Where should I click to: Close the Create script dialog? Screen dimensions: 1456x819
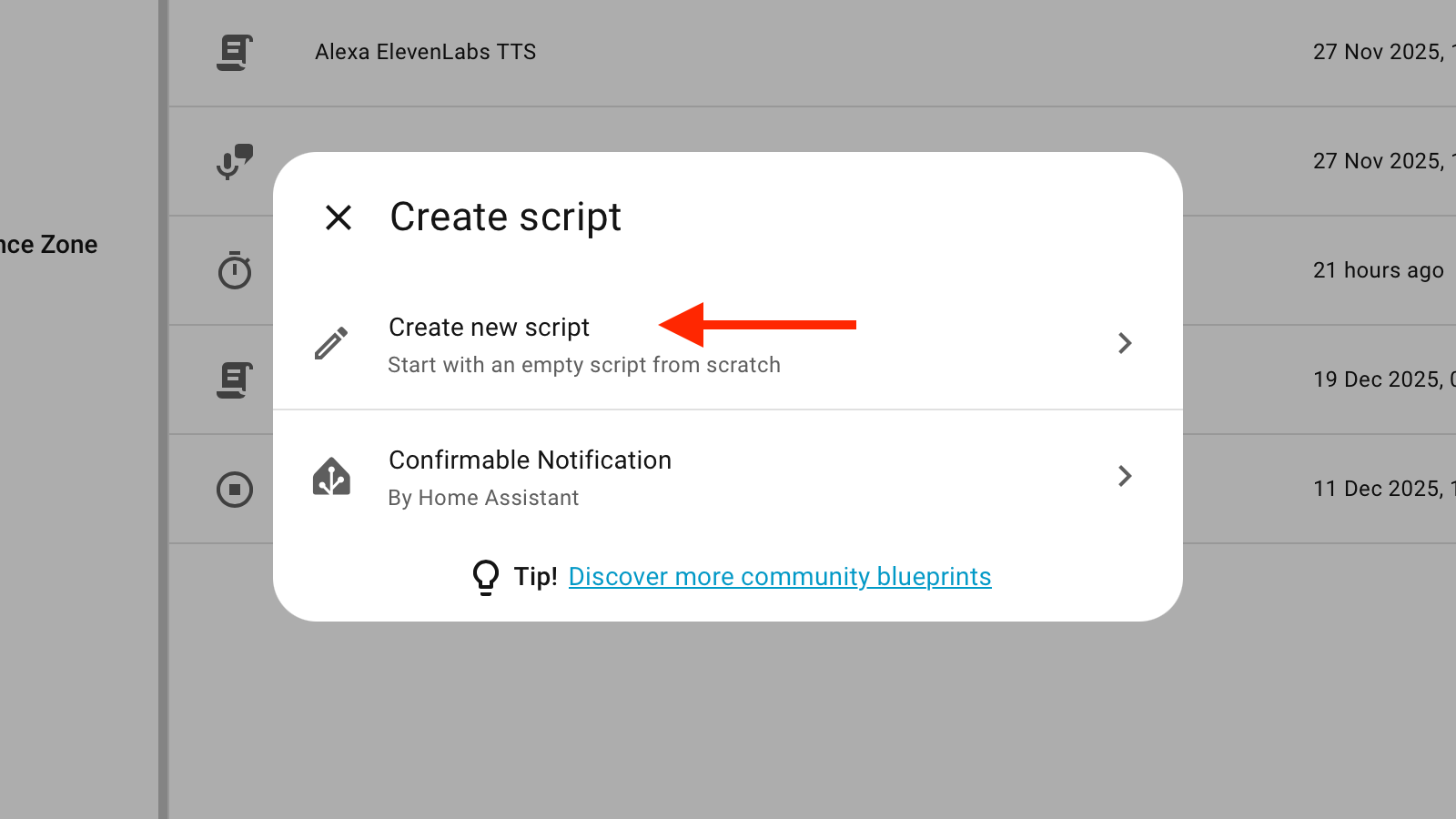(339, 217)
